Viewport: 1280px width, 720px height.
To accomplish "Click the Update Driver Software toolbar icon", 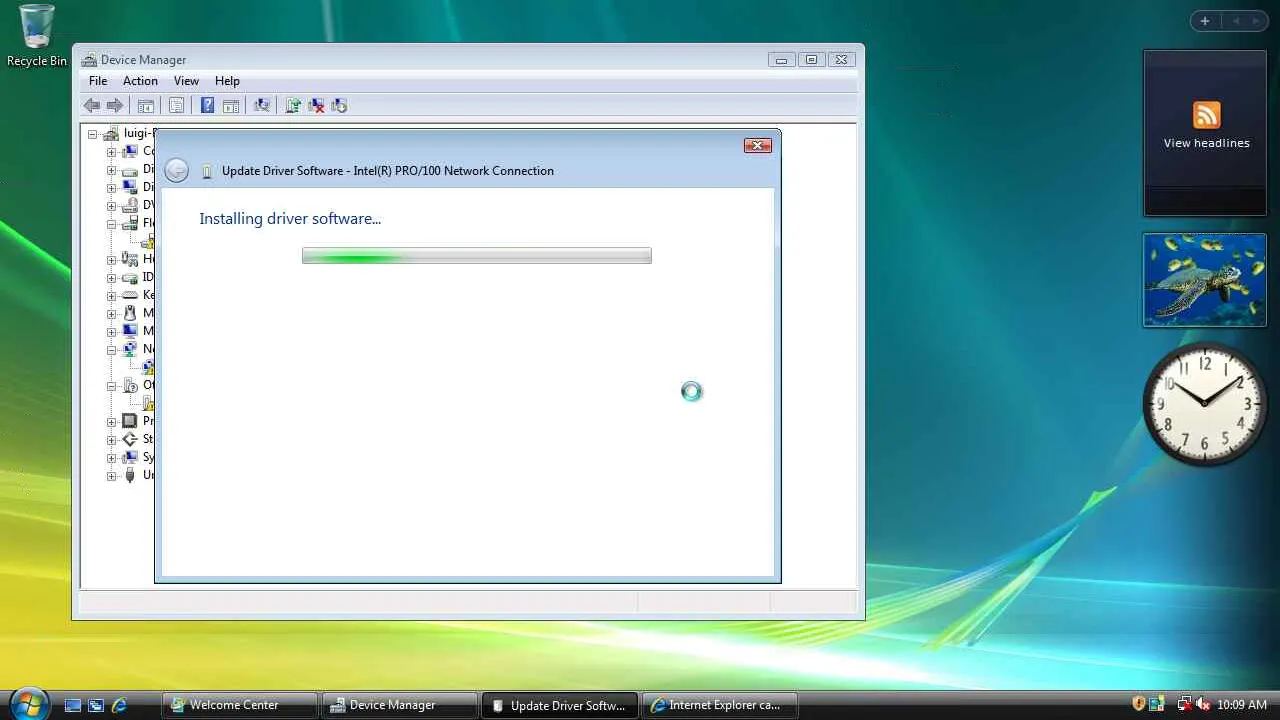I will click(x=293, y=105).
